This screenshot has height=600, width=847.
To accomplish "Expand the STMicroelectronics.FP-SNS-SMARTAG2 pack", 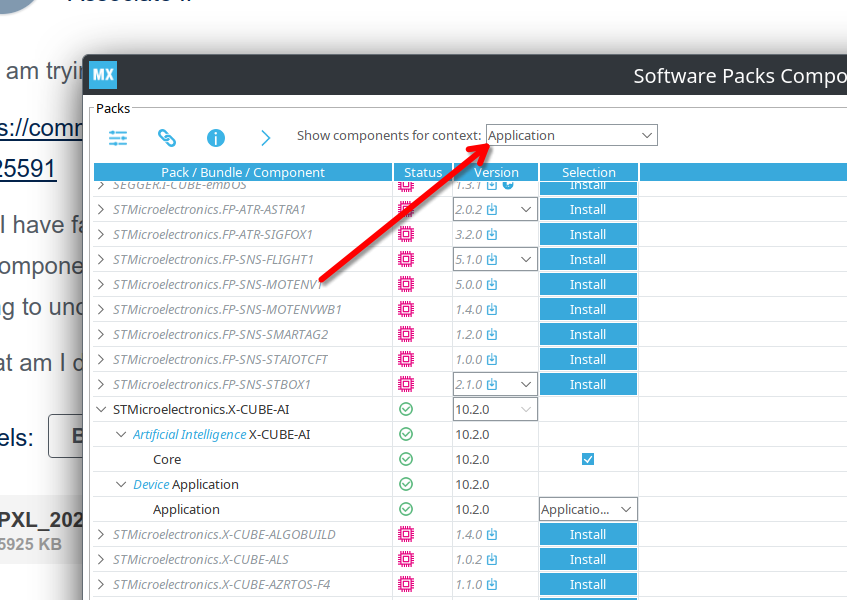I will coord(101,334).
